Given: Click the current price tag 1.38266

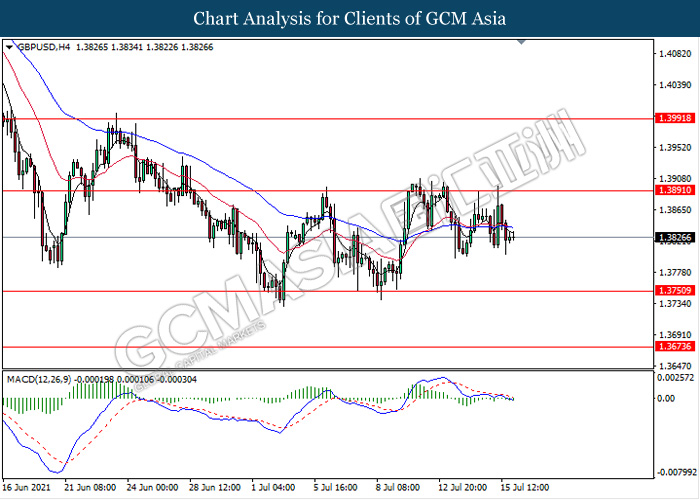Looking at the screenshot, I should tap(675, 238).
